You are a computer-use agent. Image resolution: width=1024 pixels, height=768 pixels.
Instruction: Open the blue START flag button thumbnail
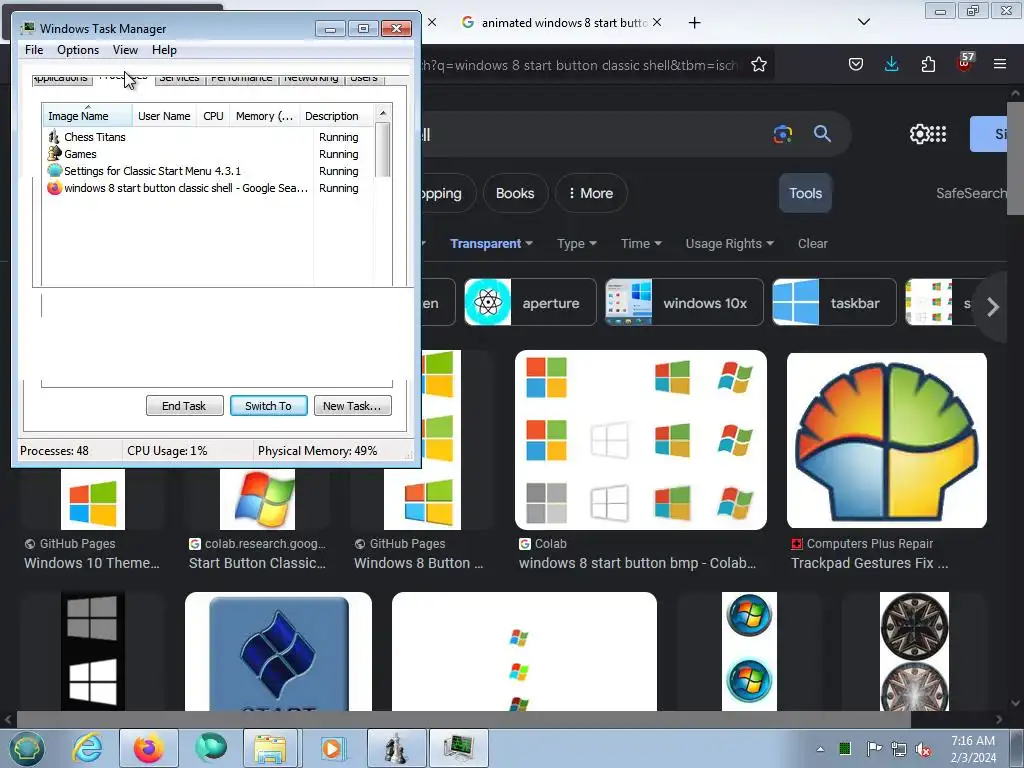point(278,652)
